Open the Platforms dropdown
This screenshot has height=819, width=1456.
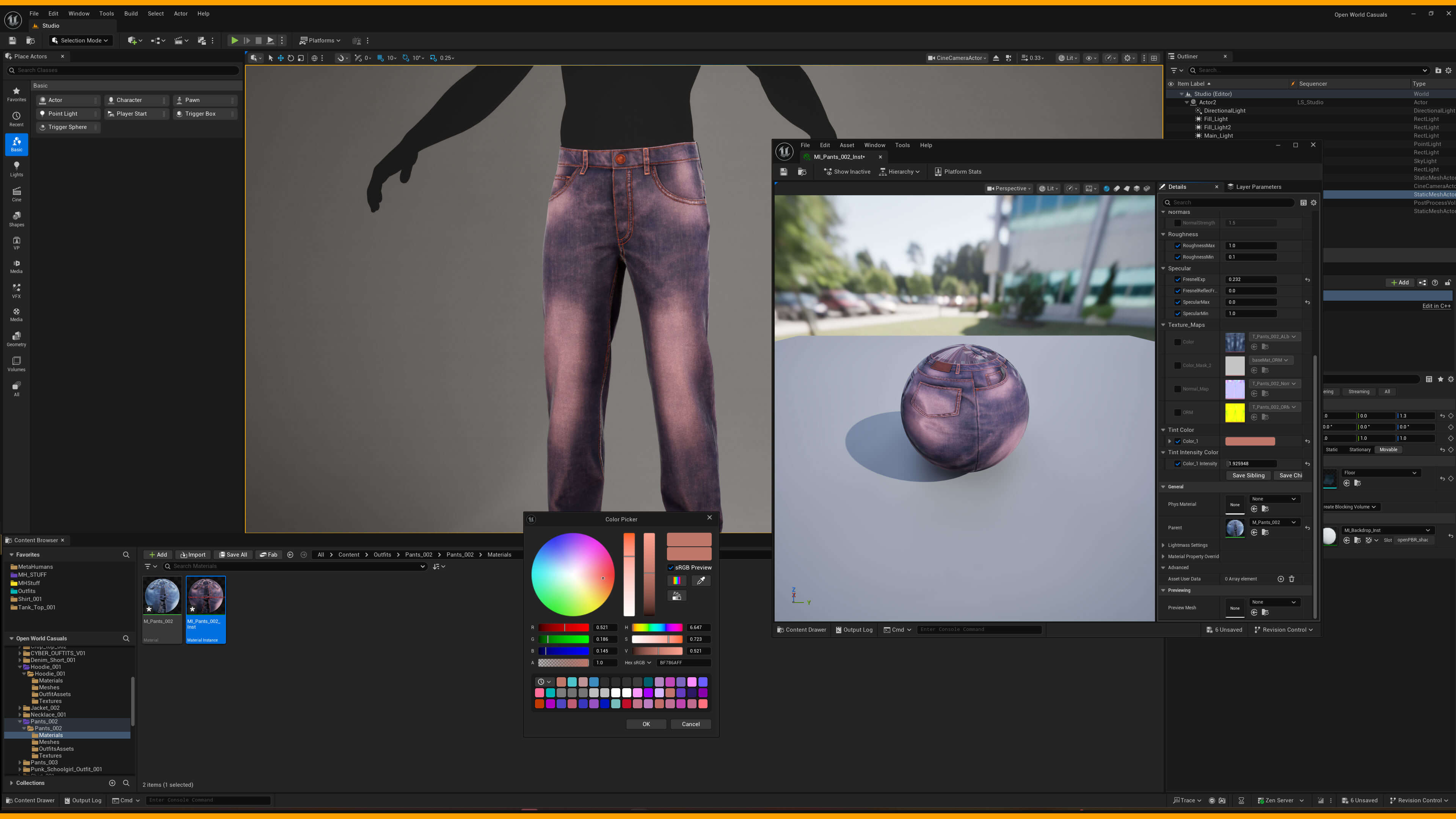320,41
